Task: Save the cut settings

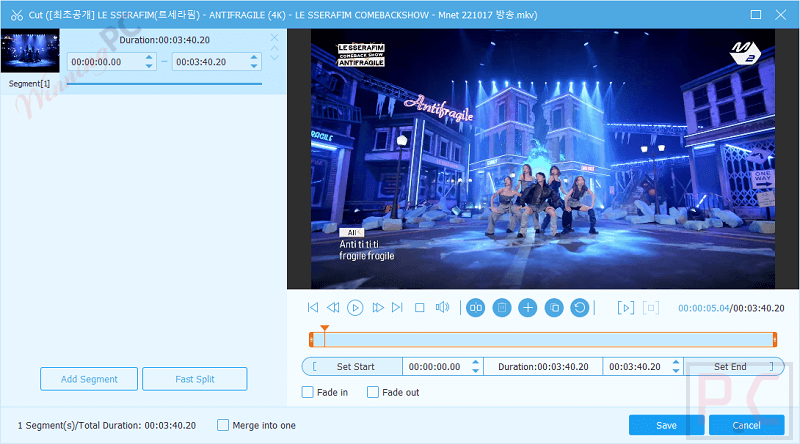Action: [x=666, y=425]
